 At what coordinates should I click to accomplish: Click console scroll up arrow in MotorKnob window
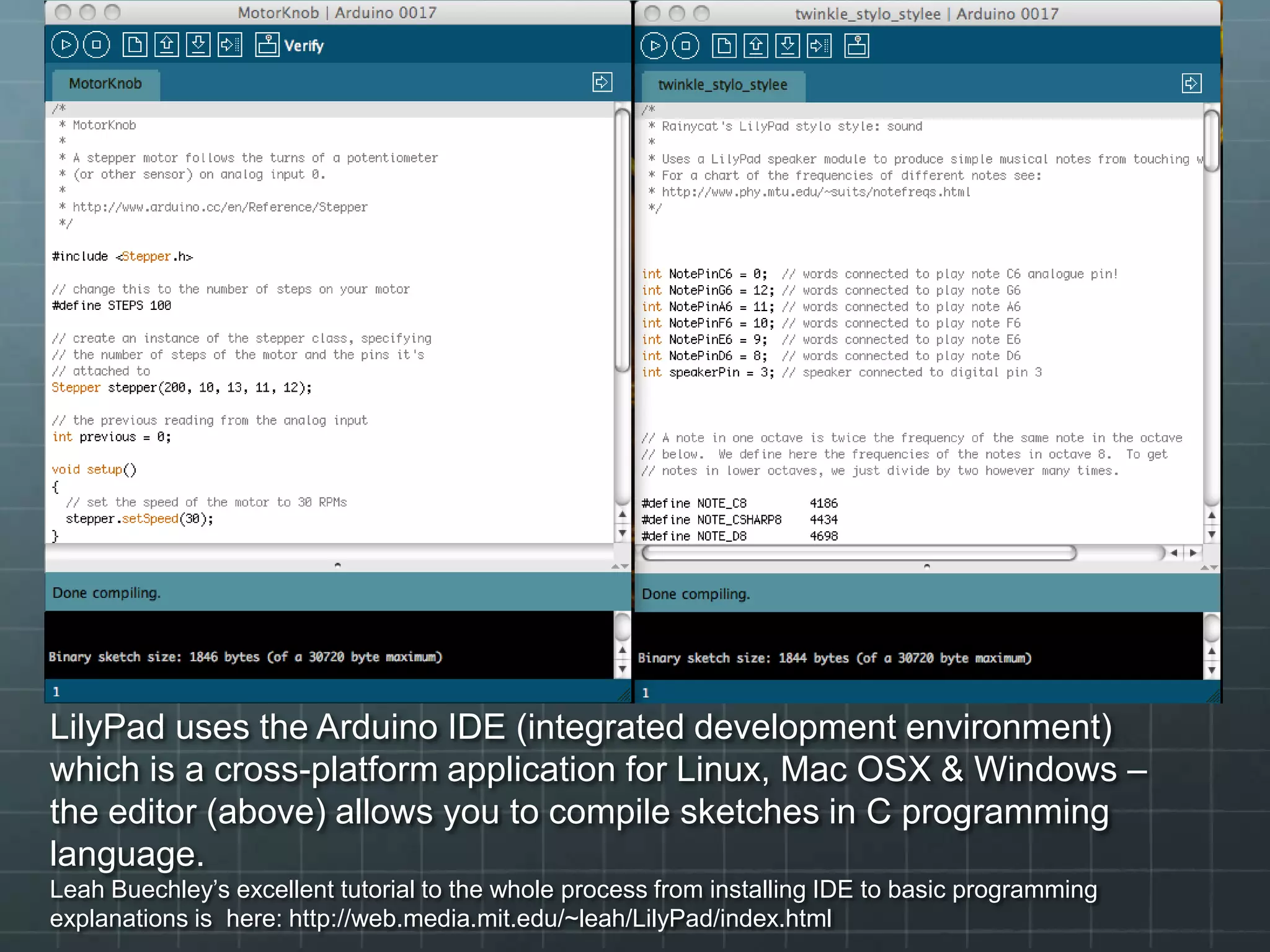point(622,650)
